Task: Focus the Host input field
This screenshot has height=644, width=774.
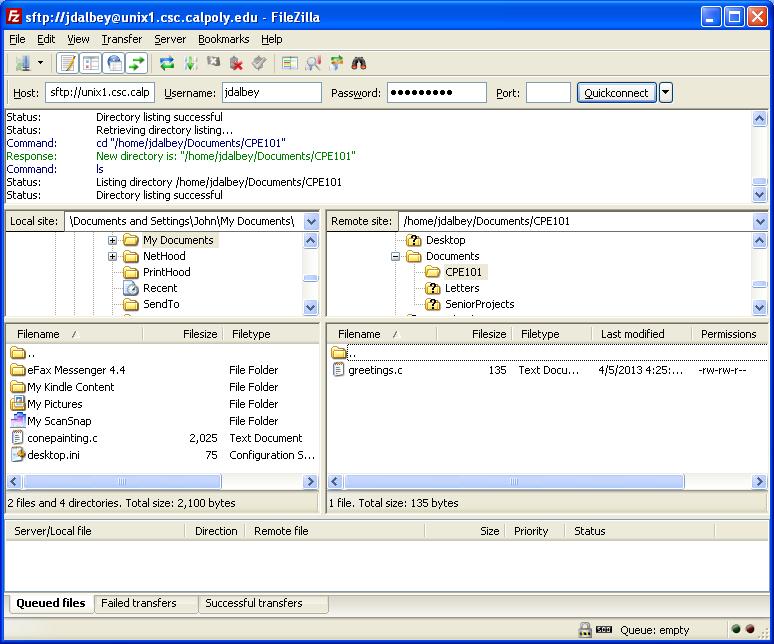Action: tap(100, 93)
